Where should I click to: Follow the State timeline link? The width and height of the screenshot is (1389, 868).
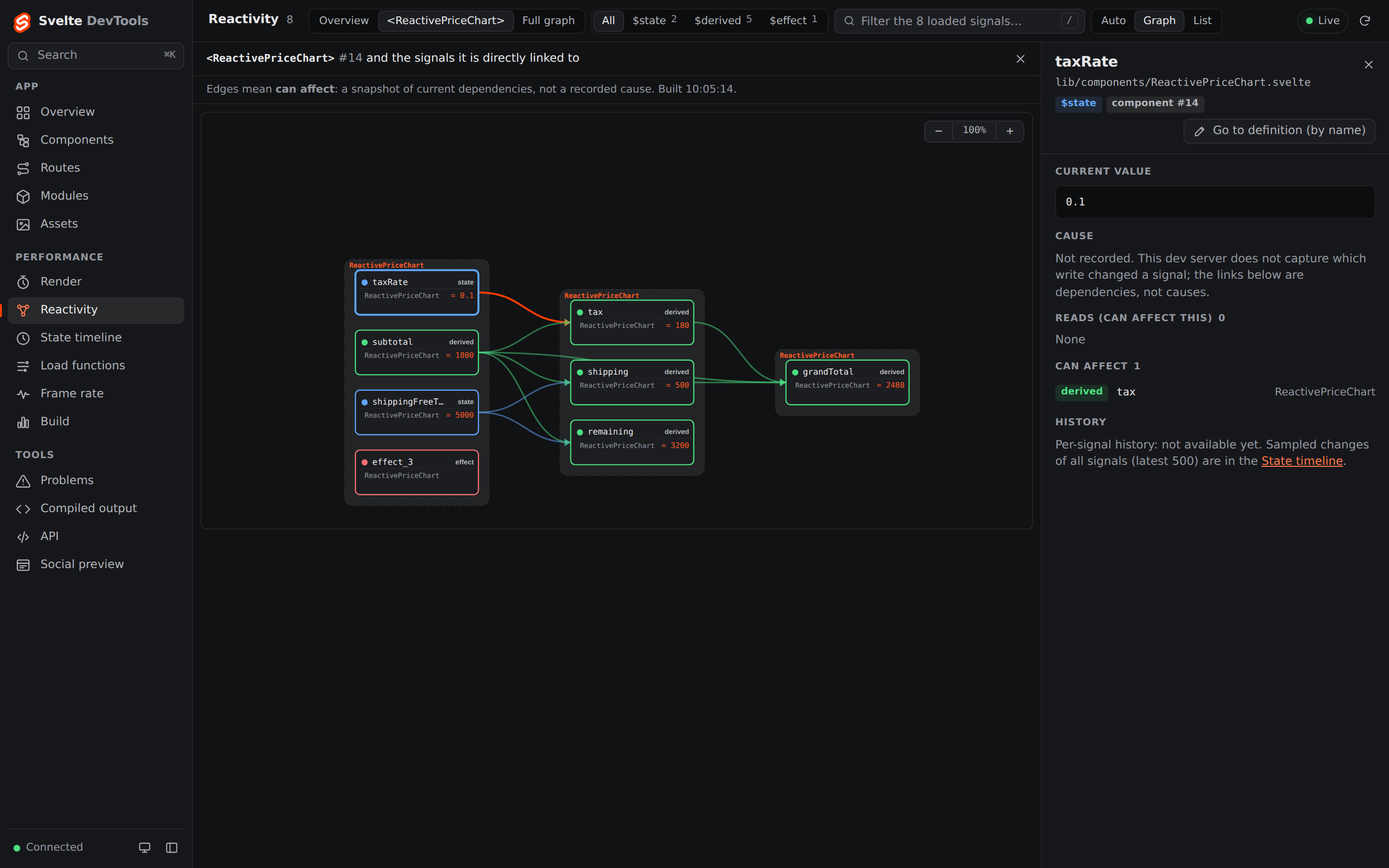[x=1302, y=461]
